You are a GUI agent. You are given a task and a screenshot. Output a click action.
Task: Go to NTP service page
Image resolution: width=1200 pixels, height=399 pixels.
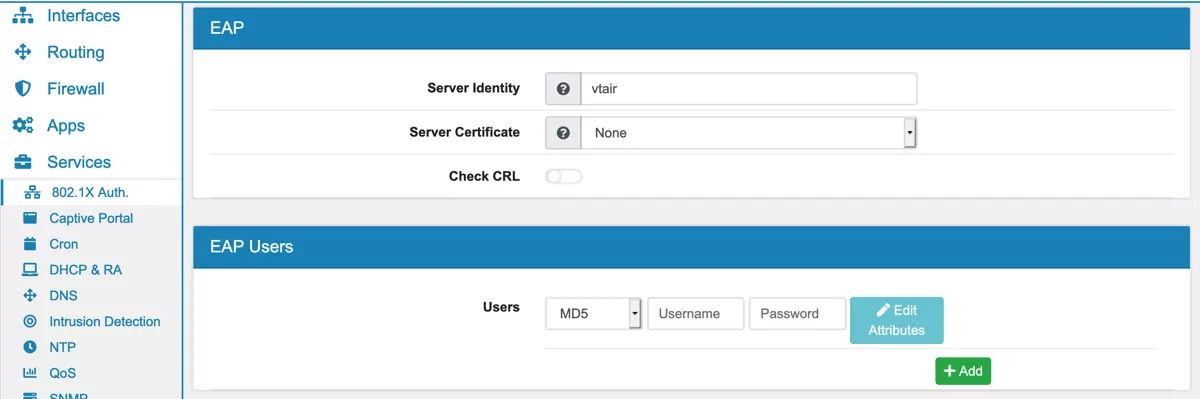pos(62,348)
